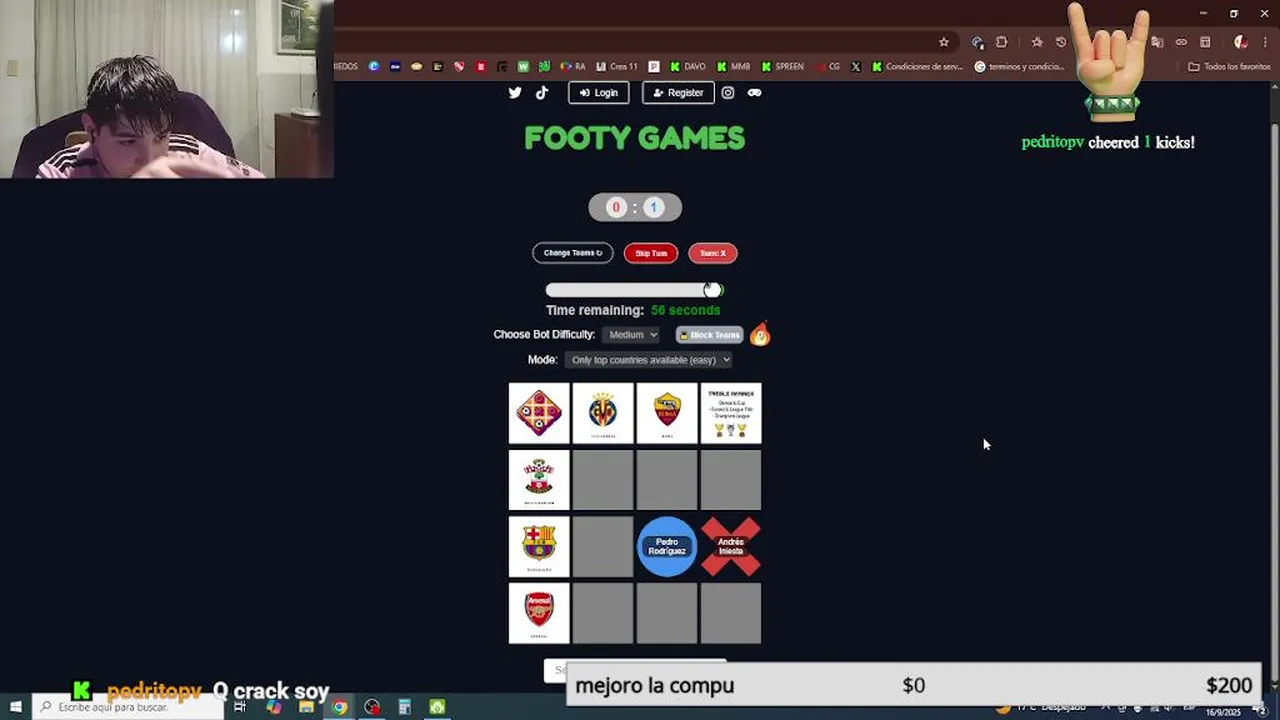The image size is (1280, 720).
Task: Open the Mode dropdown
Action: tap(648, 360)
